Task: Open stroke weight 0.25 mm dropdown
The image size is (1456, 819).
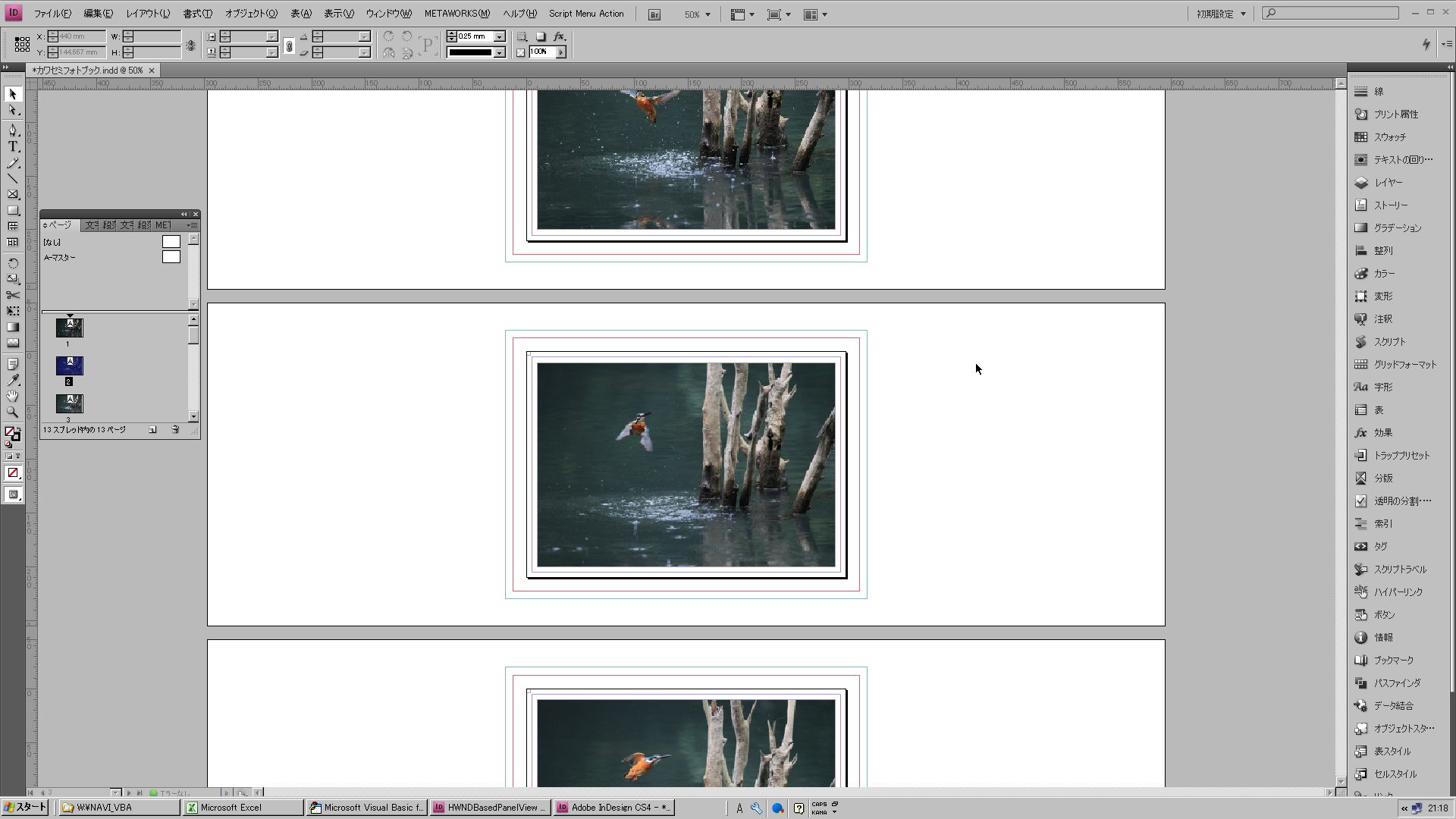Action: click(x=500, y=36)
